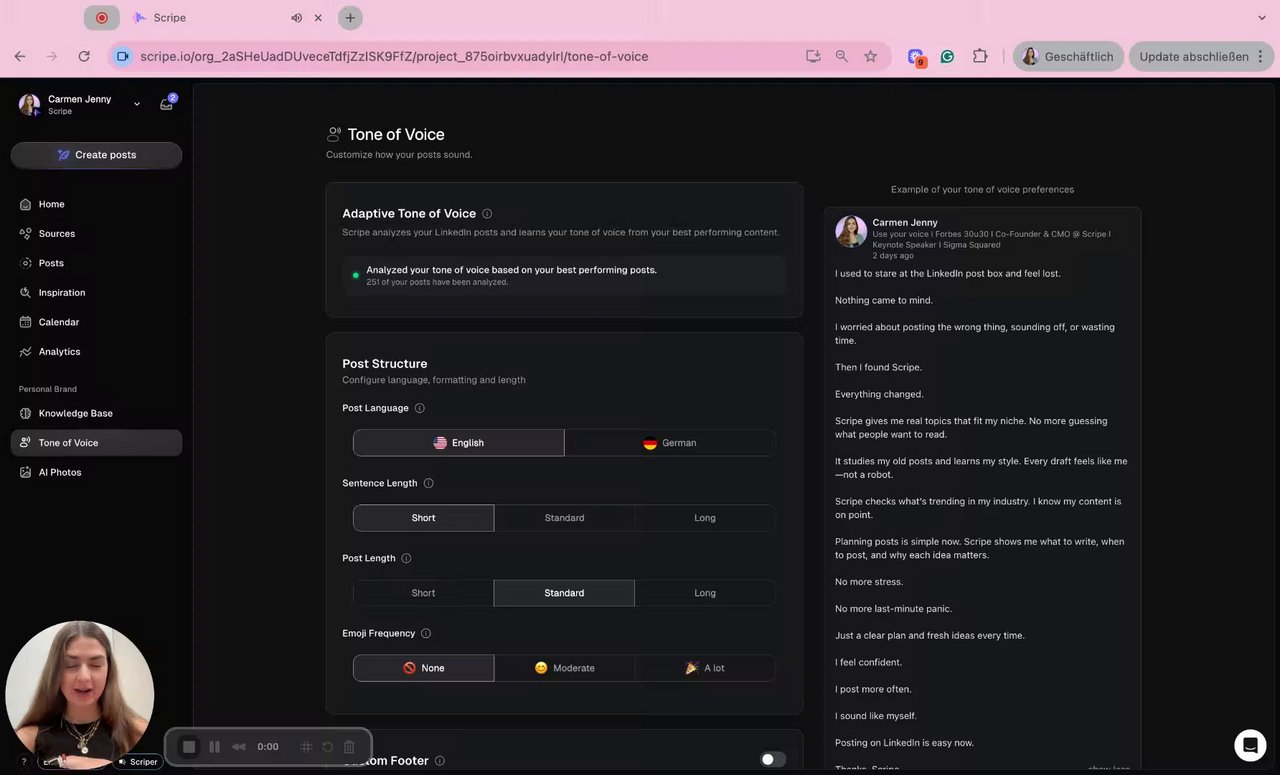The image size is (1280, 775).
Task: Set Post Length to Short
Action: (x=424, y=593)
